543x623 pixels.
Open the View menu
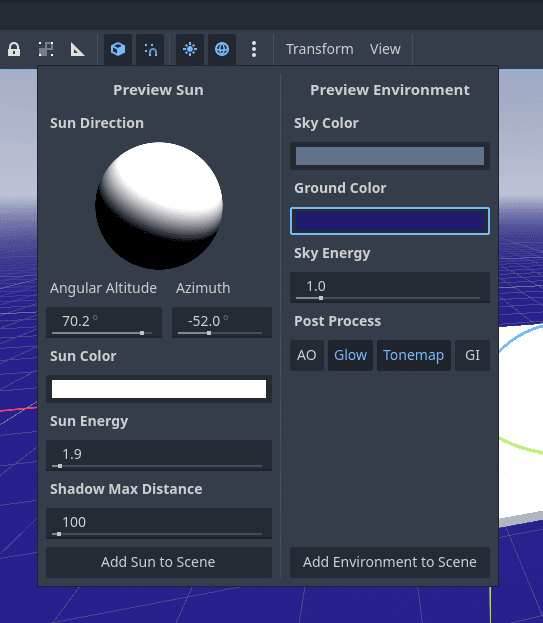coord(385,49)
